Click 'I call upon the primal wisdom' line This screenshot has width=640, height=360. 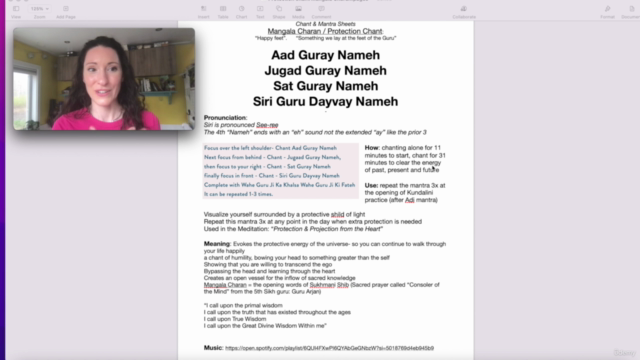243,305
